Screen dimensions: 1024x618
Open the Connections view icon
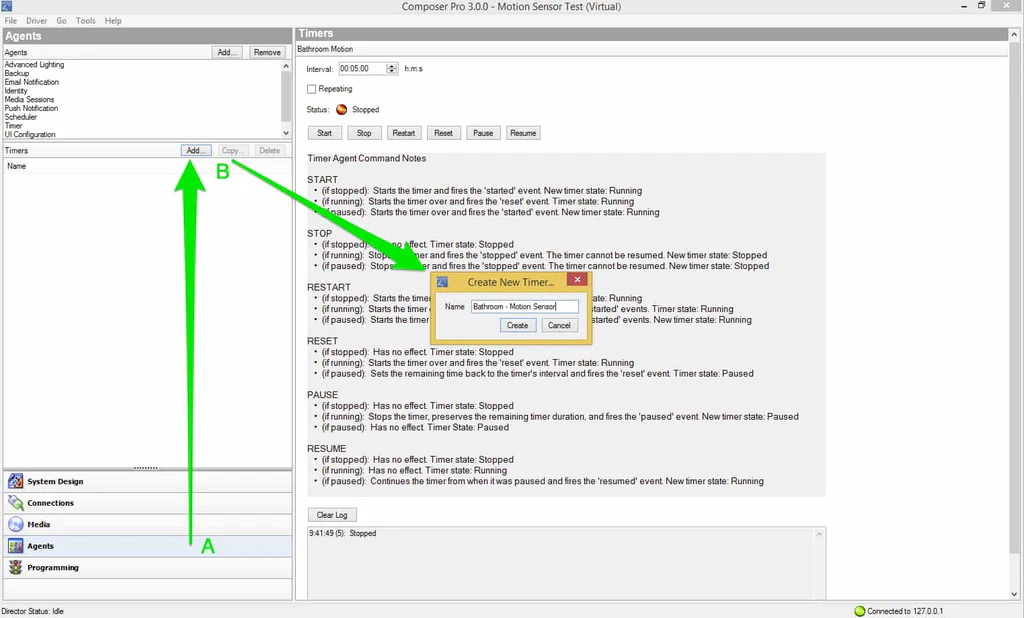(x=16, y=503)
